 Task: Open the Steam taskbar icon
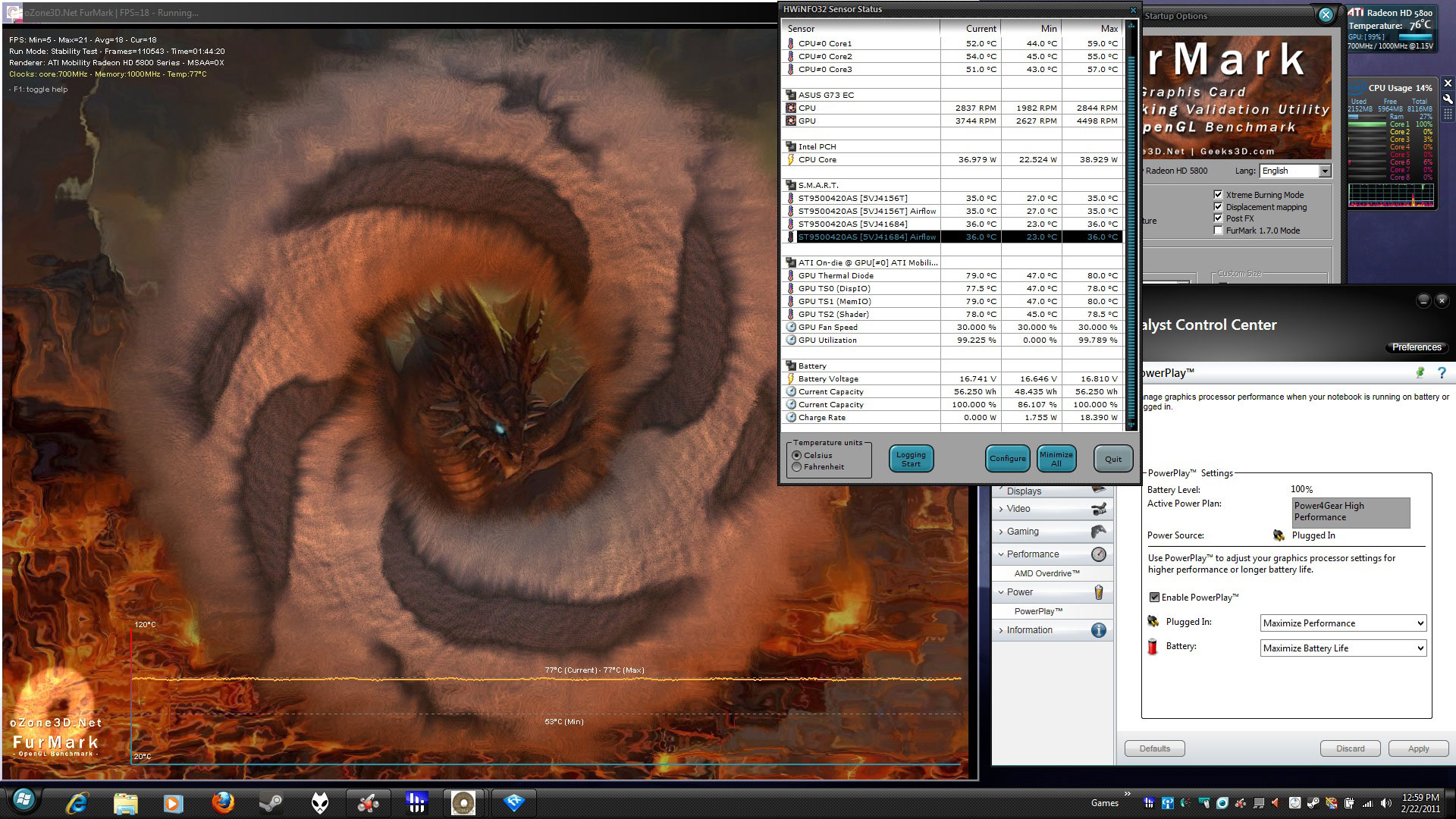tap(271, 802)
